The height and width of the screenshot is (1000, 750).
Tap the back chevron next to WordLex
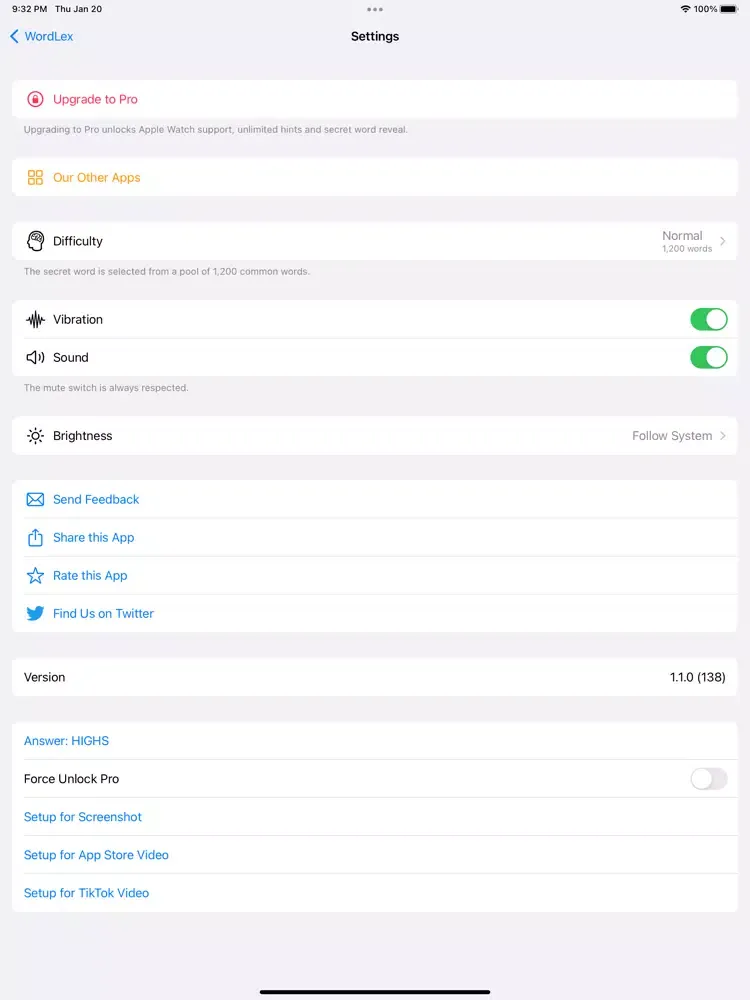click(14, 36)
